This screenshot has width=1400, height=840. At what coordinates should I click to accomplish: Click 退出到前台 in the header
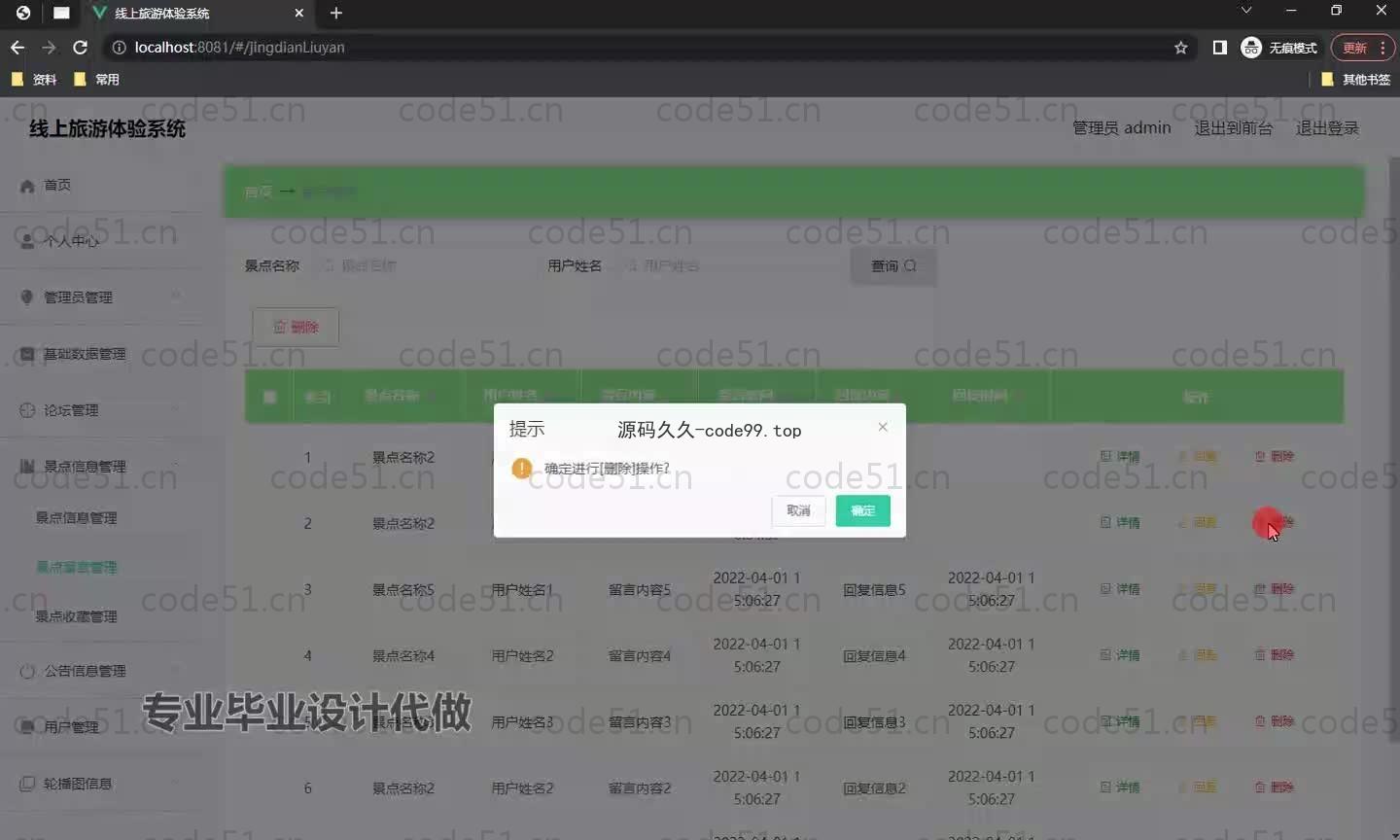1234,128
